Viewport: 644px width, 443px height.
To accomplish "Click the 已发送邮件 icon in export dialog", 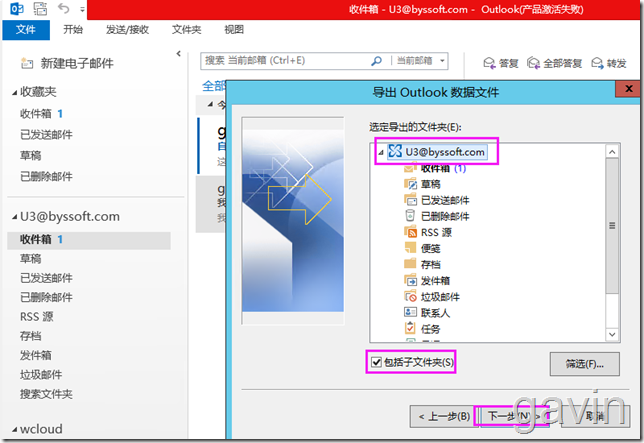I will [410, 200].
